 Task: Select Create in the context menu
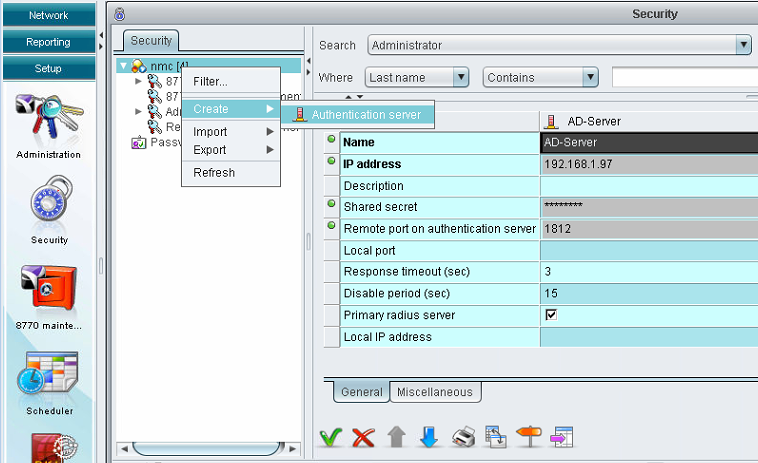(x=231, y=109)
